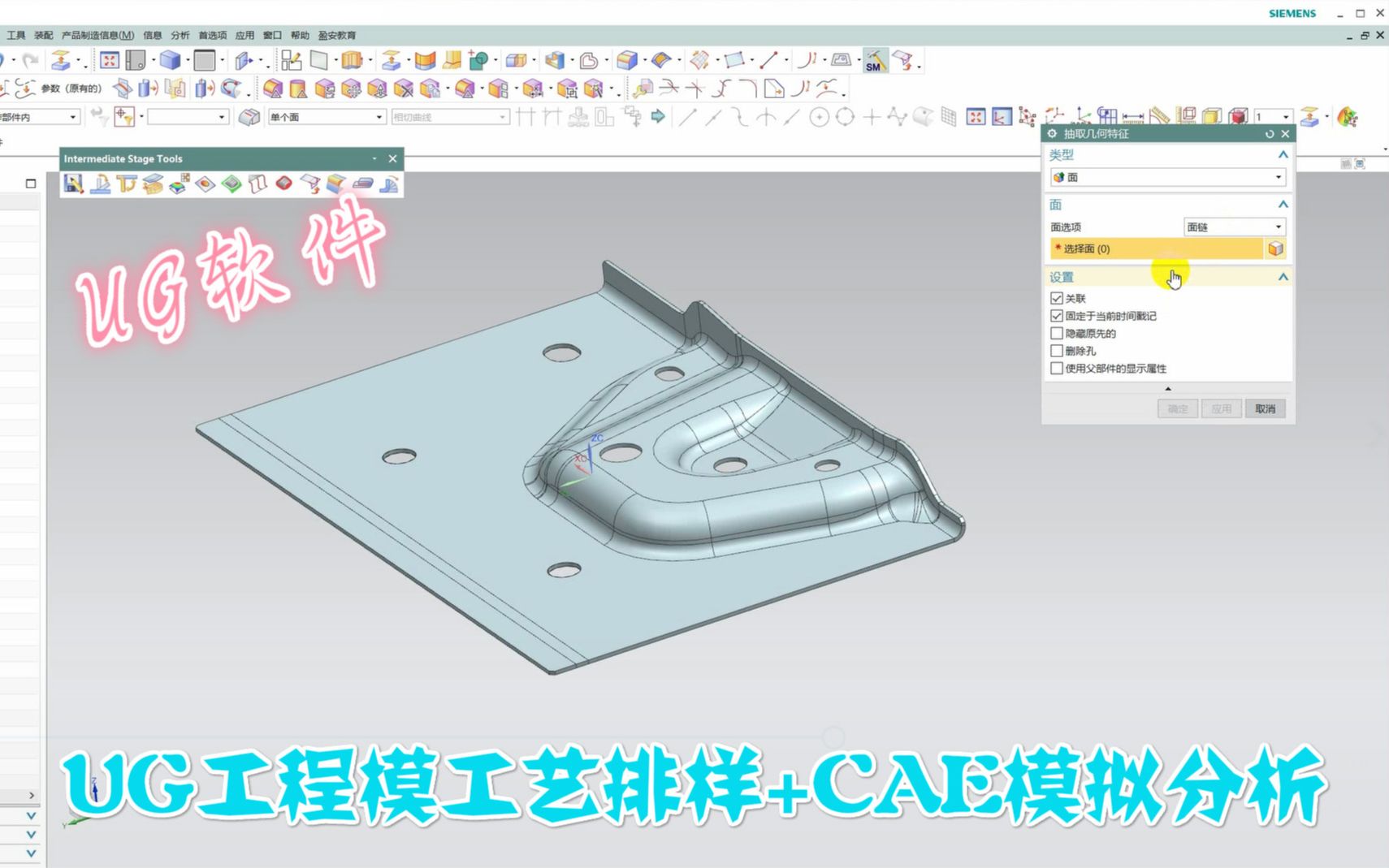Click the red binder ring icon in Intermediate Stage Tools
1389x868 pixels.
coord(283,184)
